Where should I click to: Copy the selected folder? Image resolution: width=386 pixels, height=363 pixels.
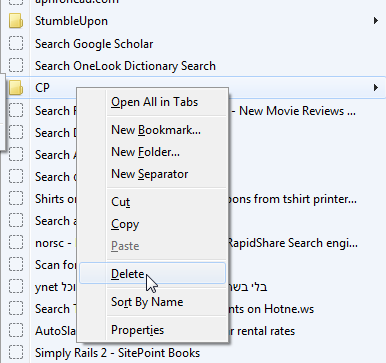pos(125,224)
